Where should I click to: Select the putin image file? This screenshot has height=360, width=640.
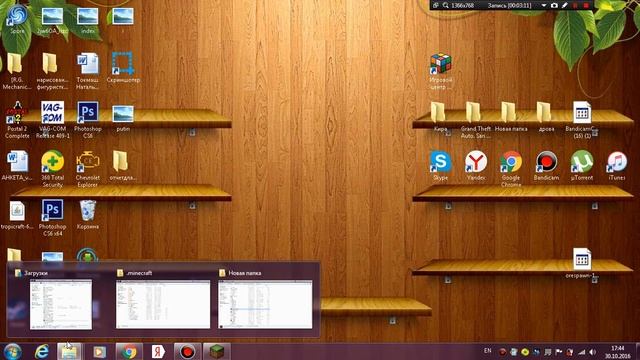click(123, 113)
